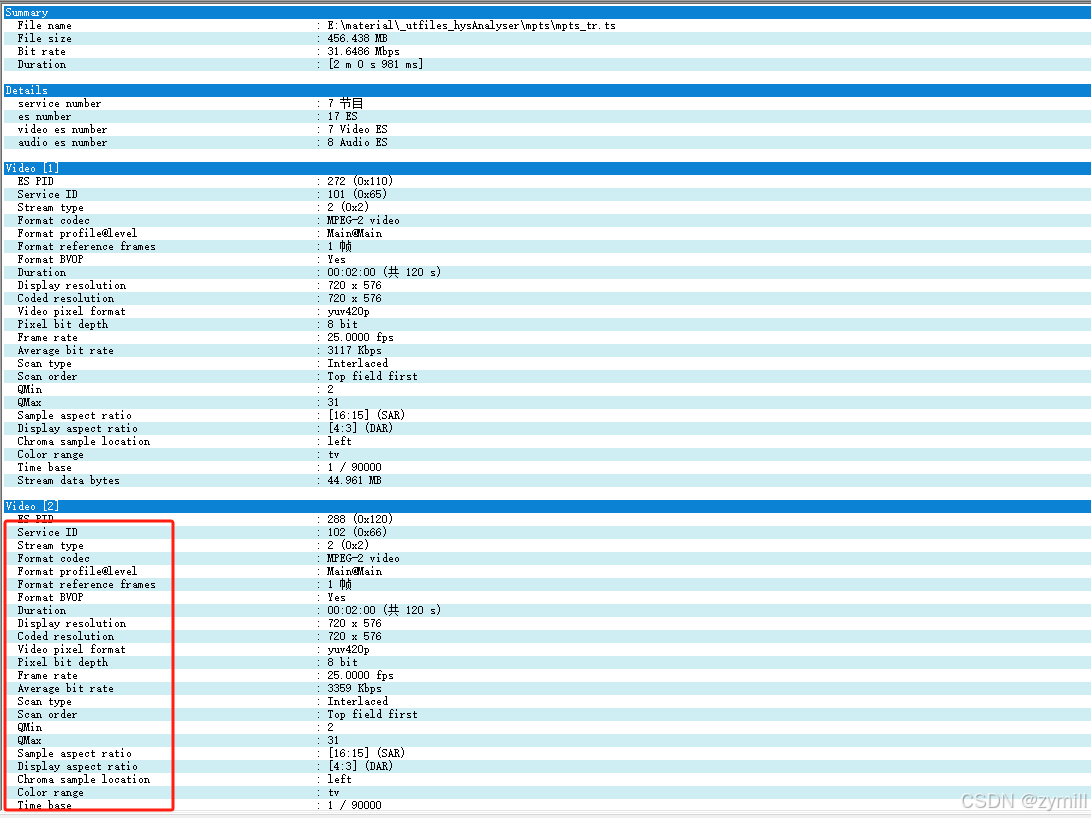Select ES PID value 272 (0x110)

pos(360,182)
